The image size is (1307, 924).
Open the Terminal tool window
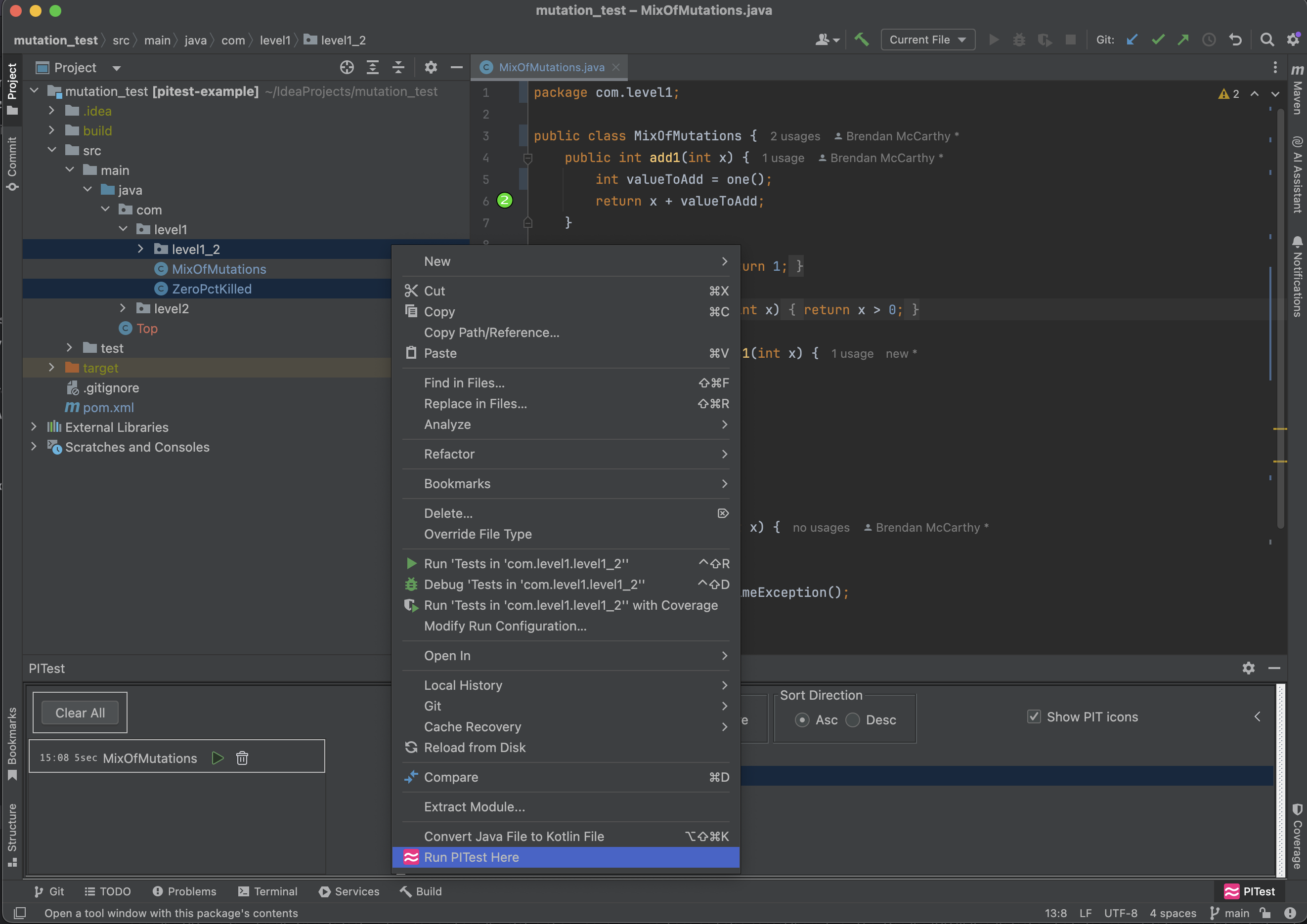(x=267, y=891)
